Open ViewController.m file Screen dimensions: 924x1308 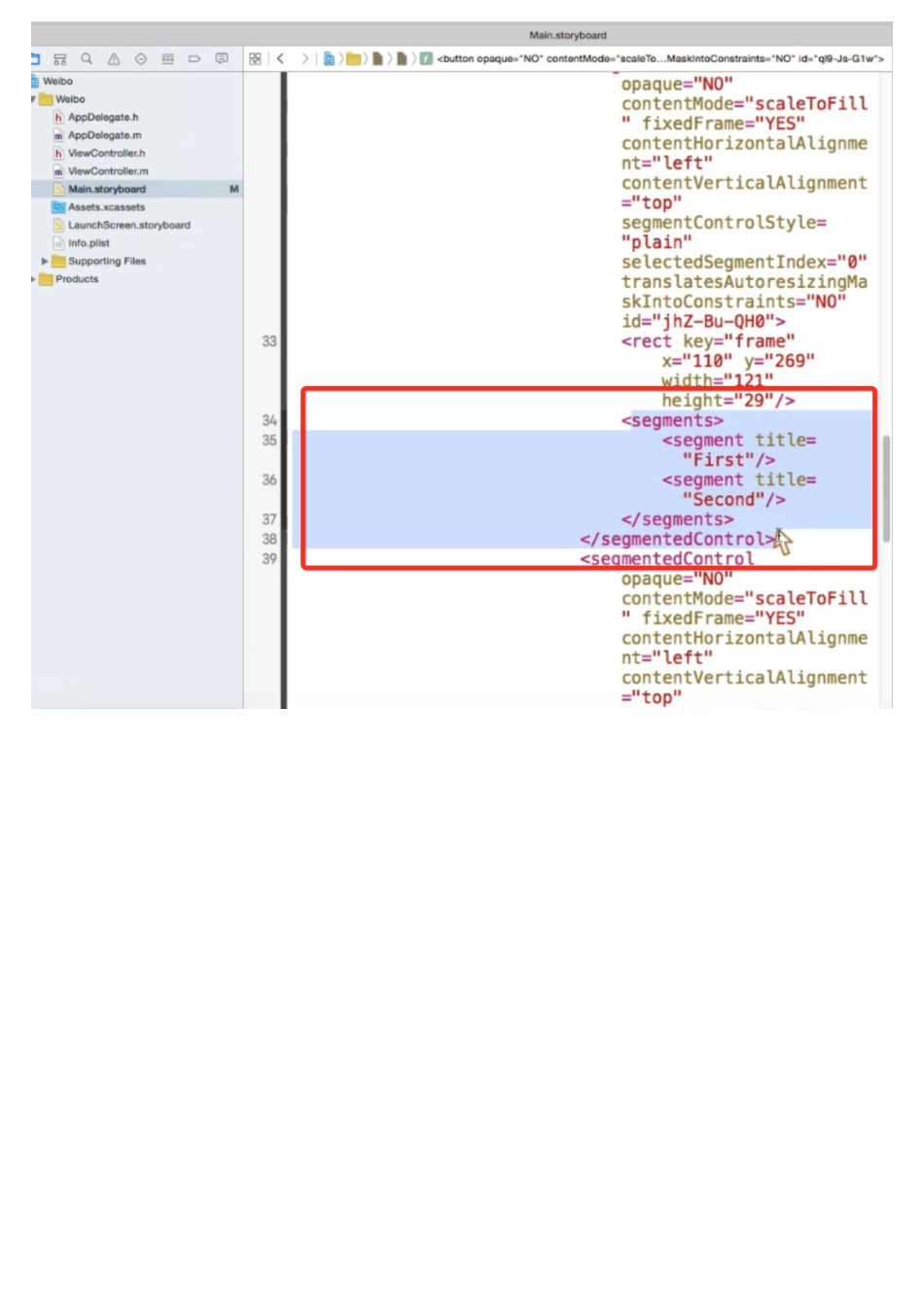[107, 171]
